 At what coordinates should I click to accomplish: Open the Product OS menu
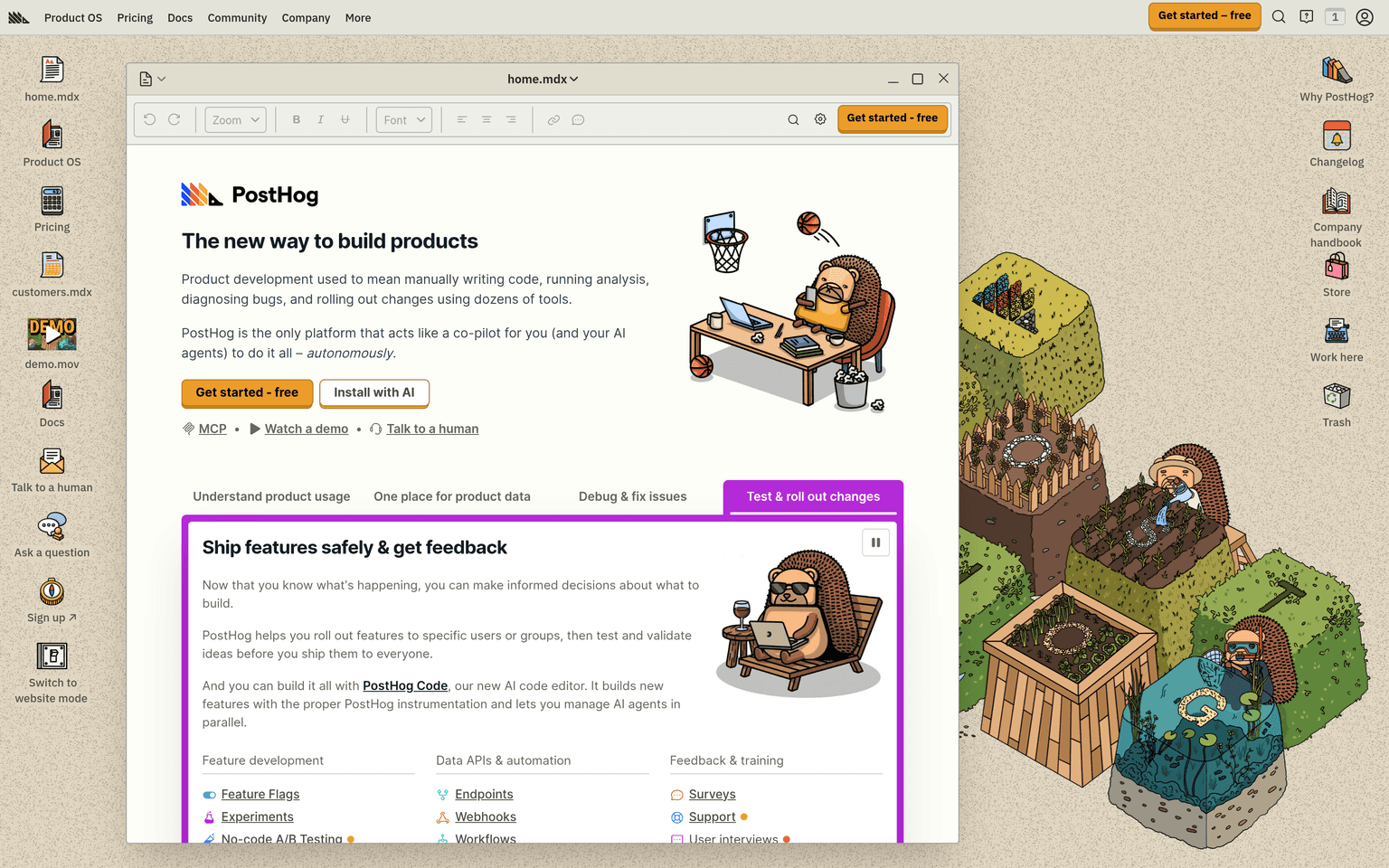click(73, 18)
